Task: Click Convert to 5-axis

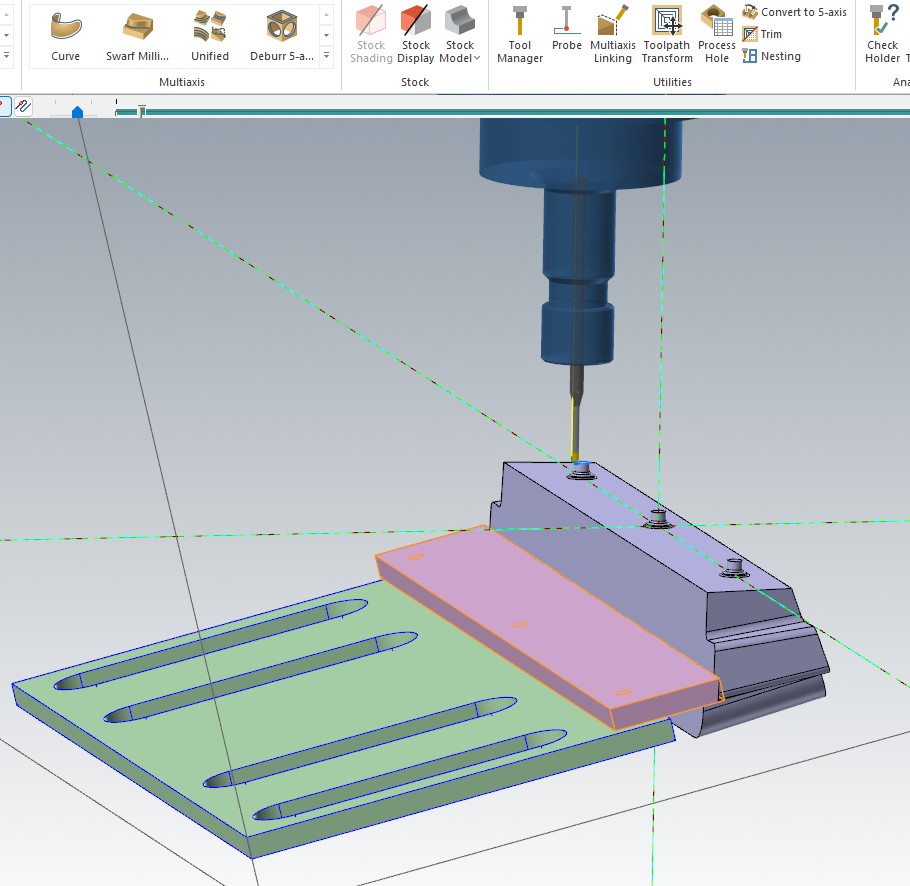Action: (x=794, y=12)
